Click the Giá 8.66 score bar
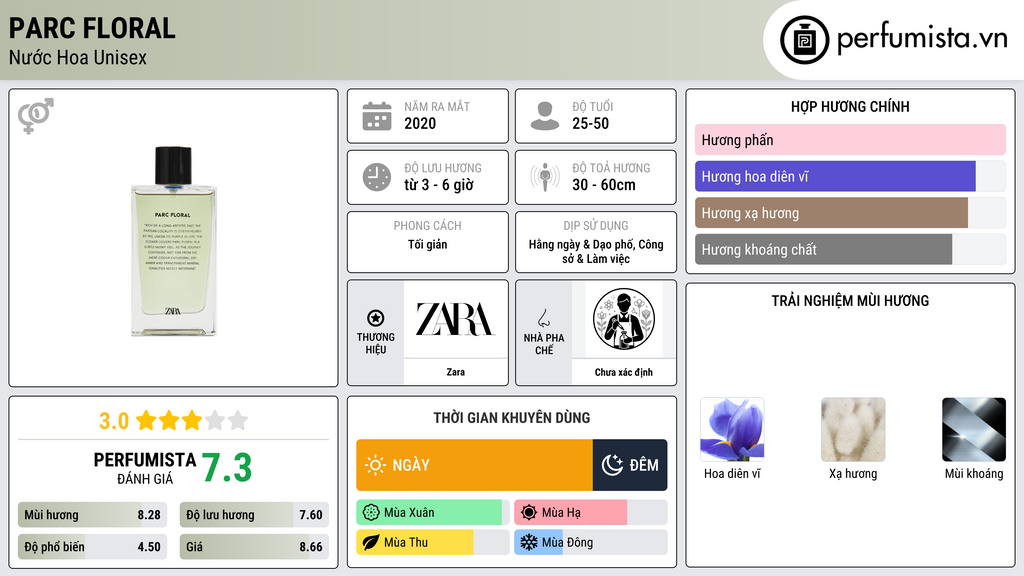 click(x=254, y=547)
